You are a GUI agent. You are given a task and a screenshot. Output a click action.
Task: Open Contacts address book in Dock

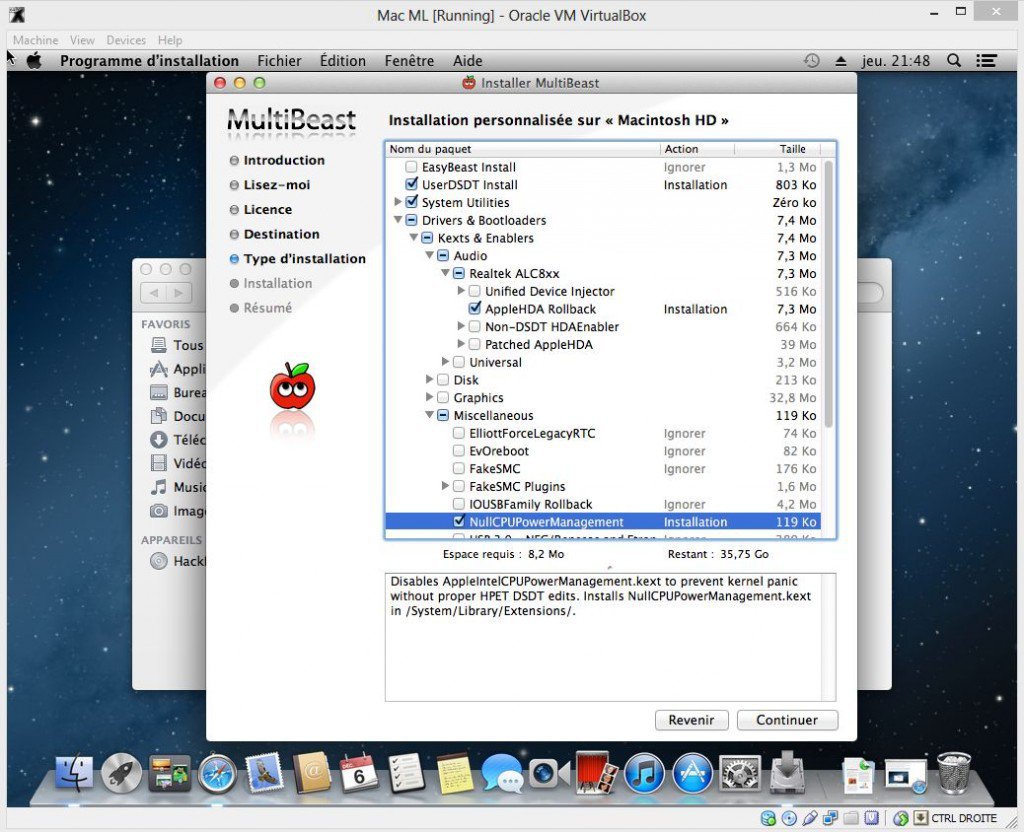(312, 775)
